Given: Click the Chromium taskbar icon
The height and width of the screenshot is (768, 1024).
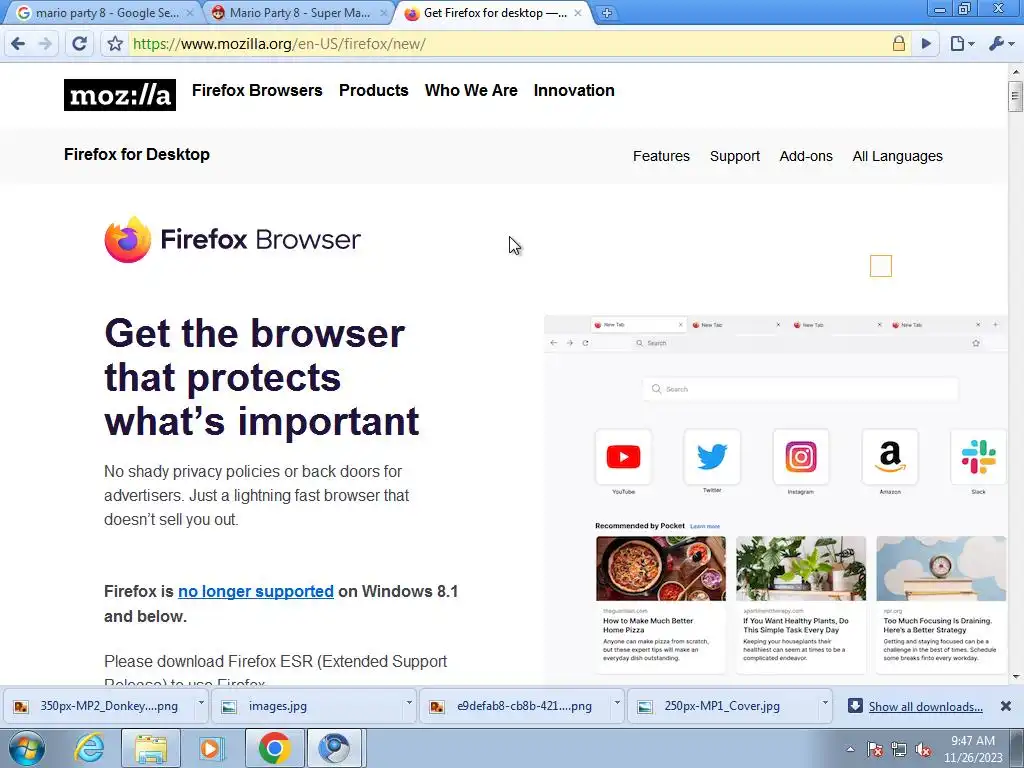Looking at the screenshot, I should 334,748.
